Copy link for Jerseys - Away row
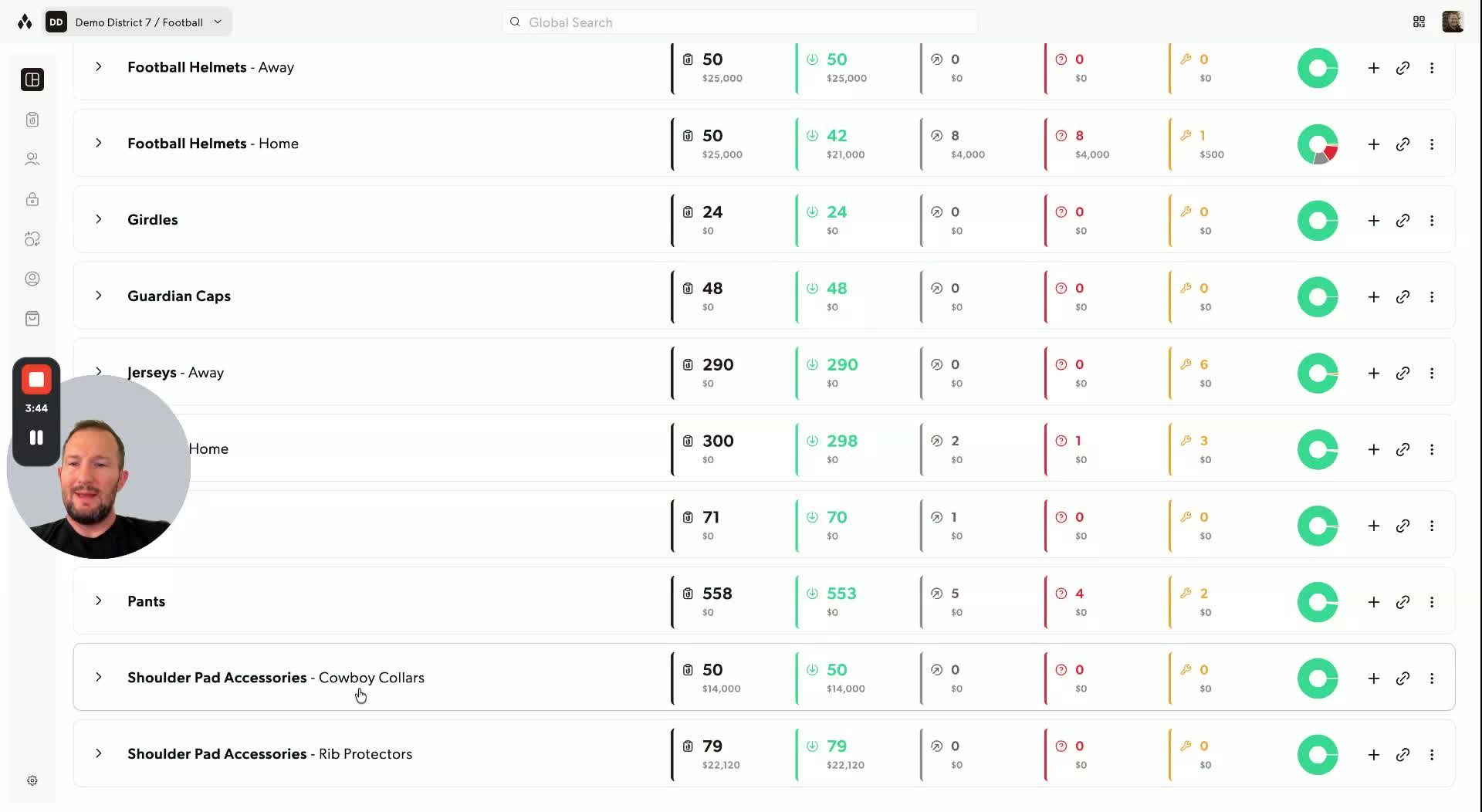This screenshot has width=1482, height=812. tap(1403, 374)
